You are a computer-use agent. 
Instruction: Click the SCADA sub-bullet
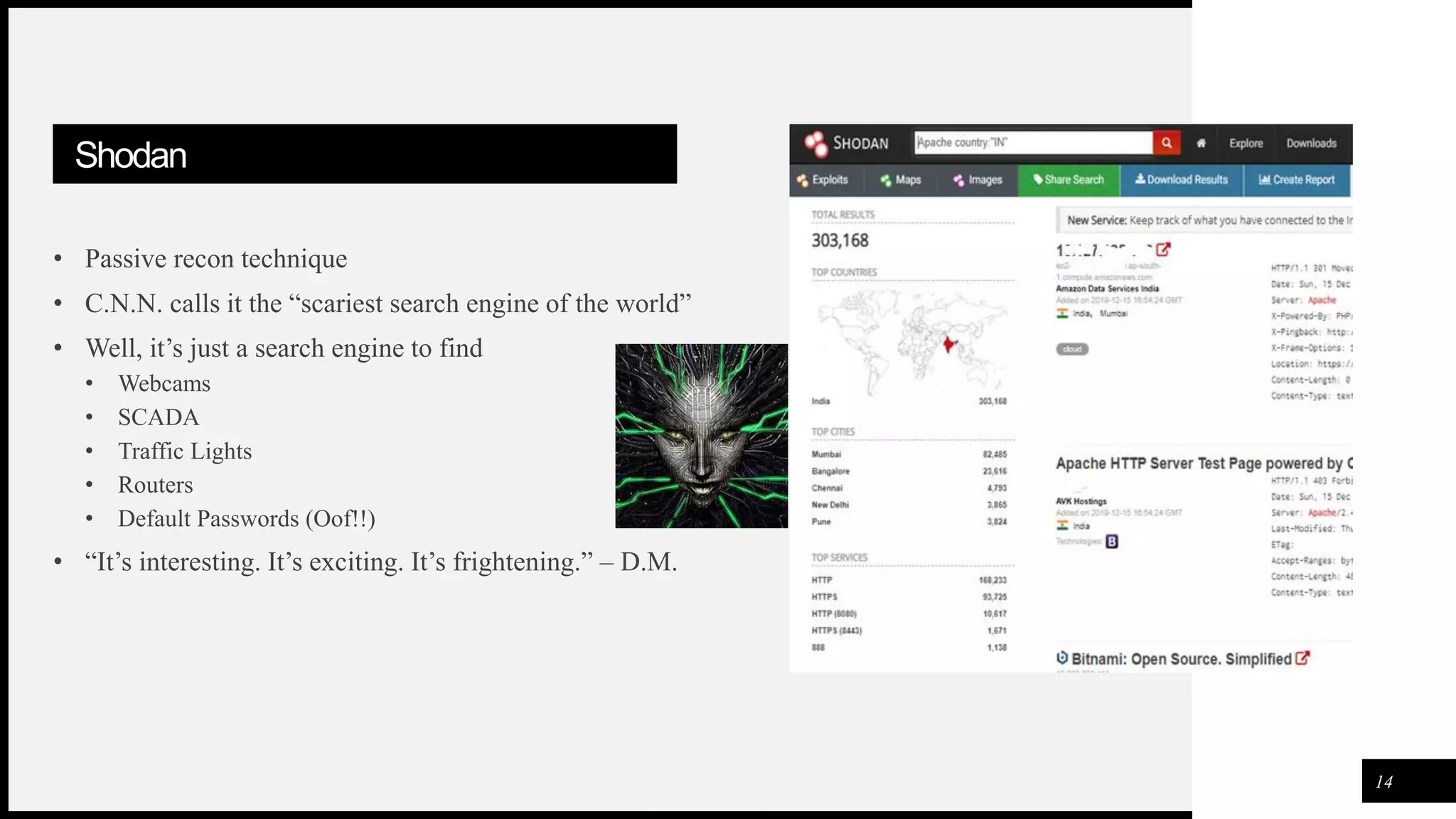(x=159, y=417)
